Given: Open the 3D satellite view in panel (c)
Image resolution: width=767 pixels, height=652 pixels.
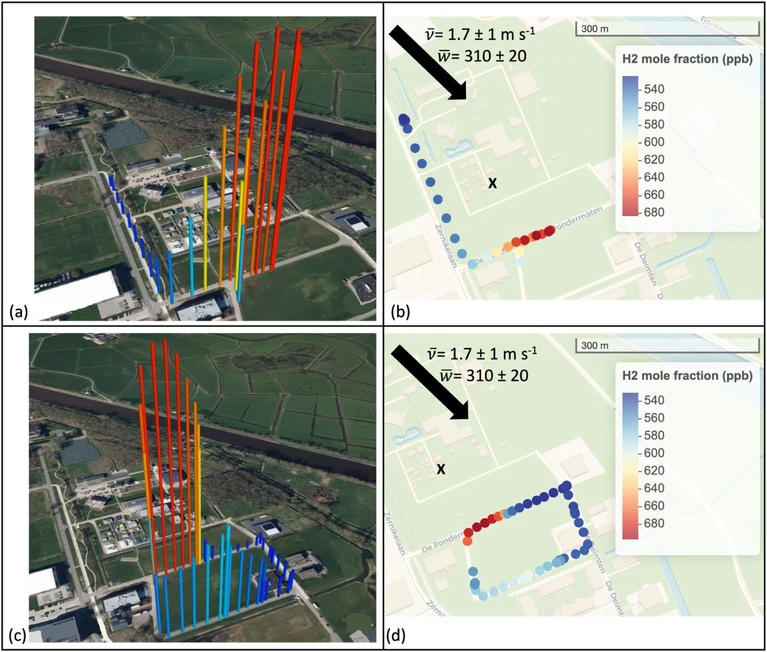Looking at the screenshot, I should [x=203, y=488].
